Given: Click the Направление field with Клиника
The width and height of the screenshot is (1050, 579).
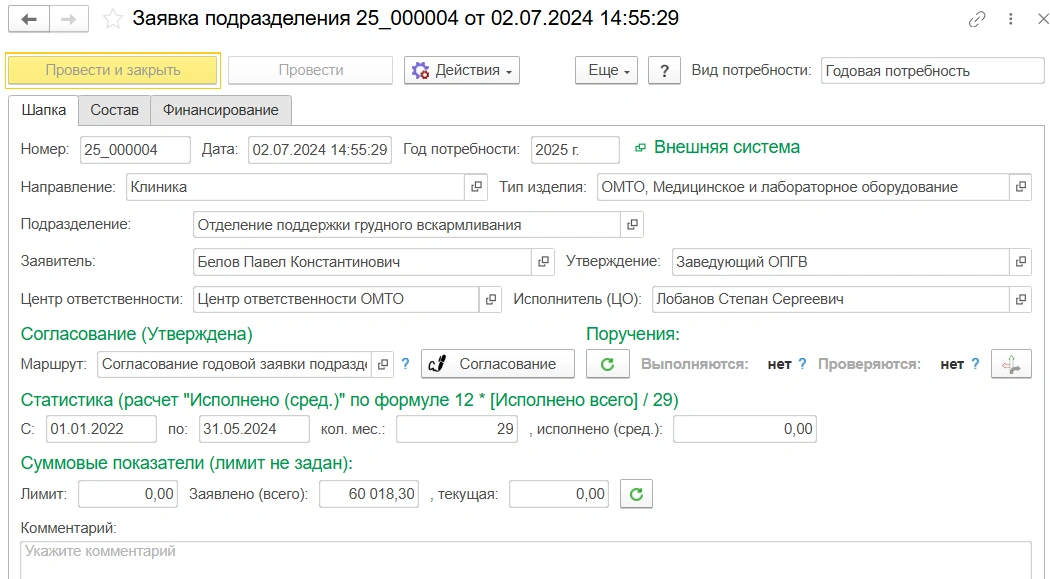Looking at the screenshot, I should (x=295, y=187).
